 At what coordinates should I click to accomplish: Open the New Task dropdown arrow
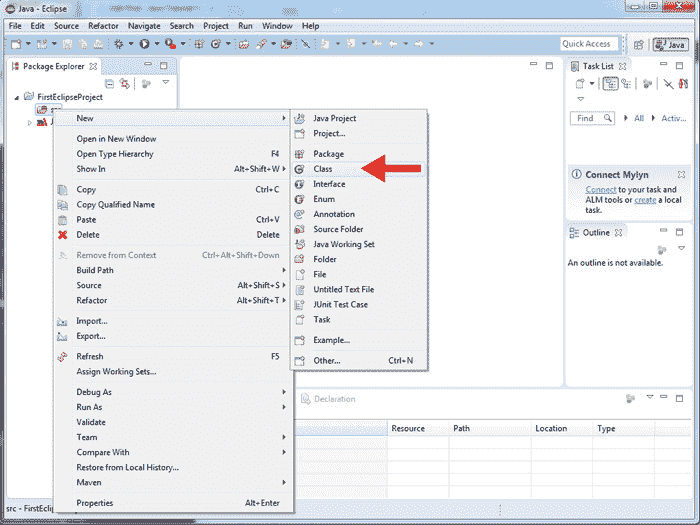pos(592,83)
